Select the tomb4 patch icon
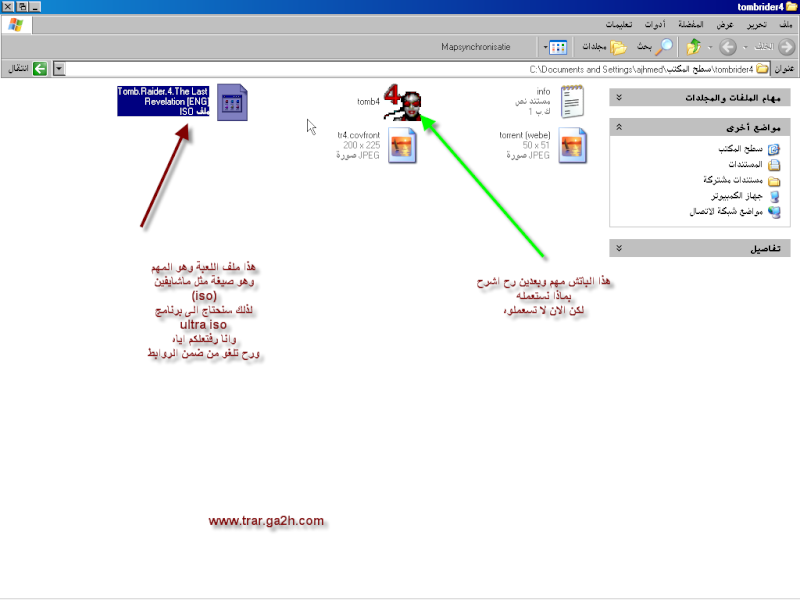 coord(403,103)
